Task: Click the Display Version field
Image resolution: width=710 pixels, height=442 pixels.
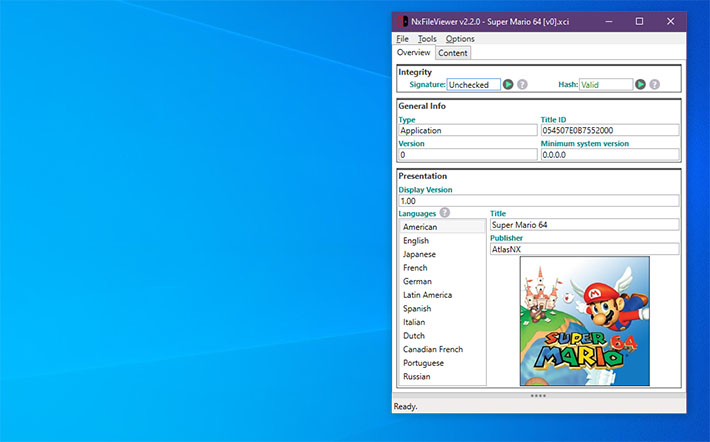Action: point(539,201)
